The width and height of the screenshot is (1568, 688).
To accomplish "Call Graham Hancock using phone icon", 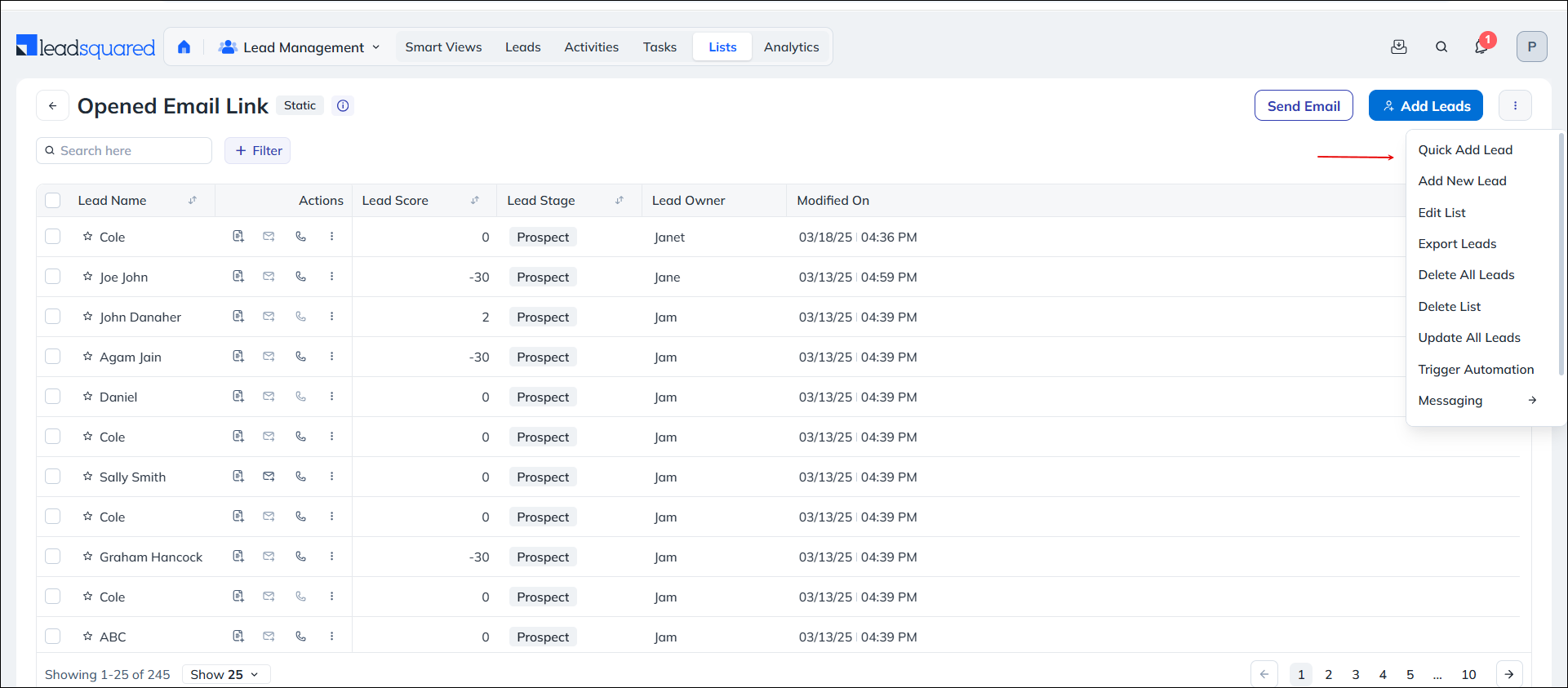I will click(x=301, y=557).
